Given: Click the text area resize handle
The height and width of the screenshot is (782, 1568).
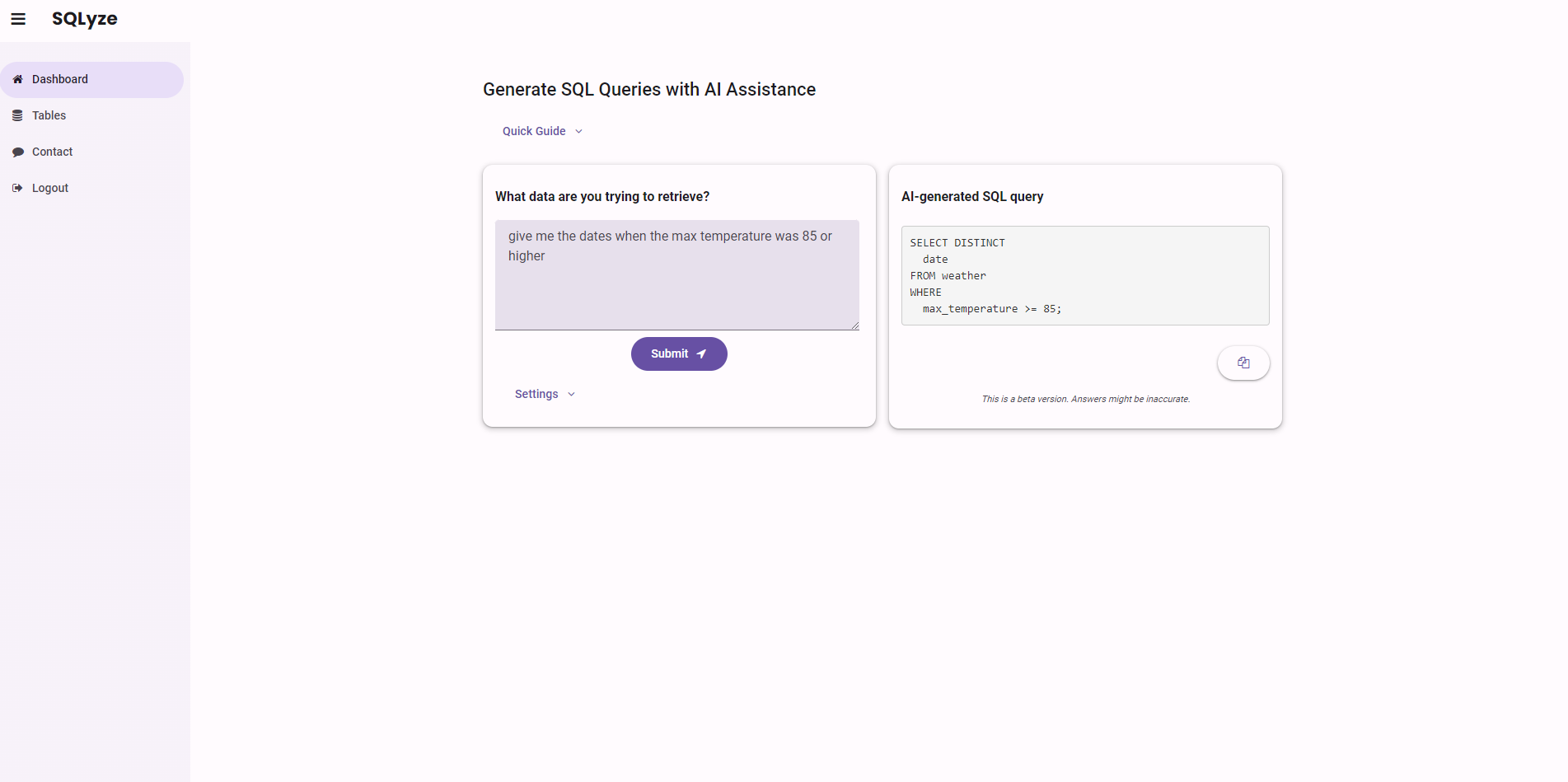Looking at the screenshot, I should coord(855,325).
